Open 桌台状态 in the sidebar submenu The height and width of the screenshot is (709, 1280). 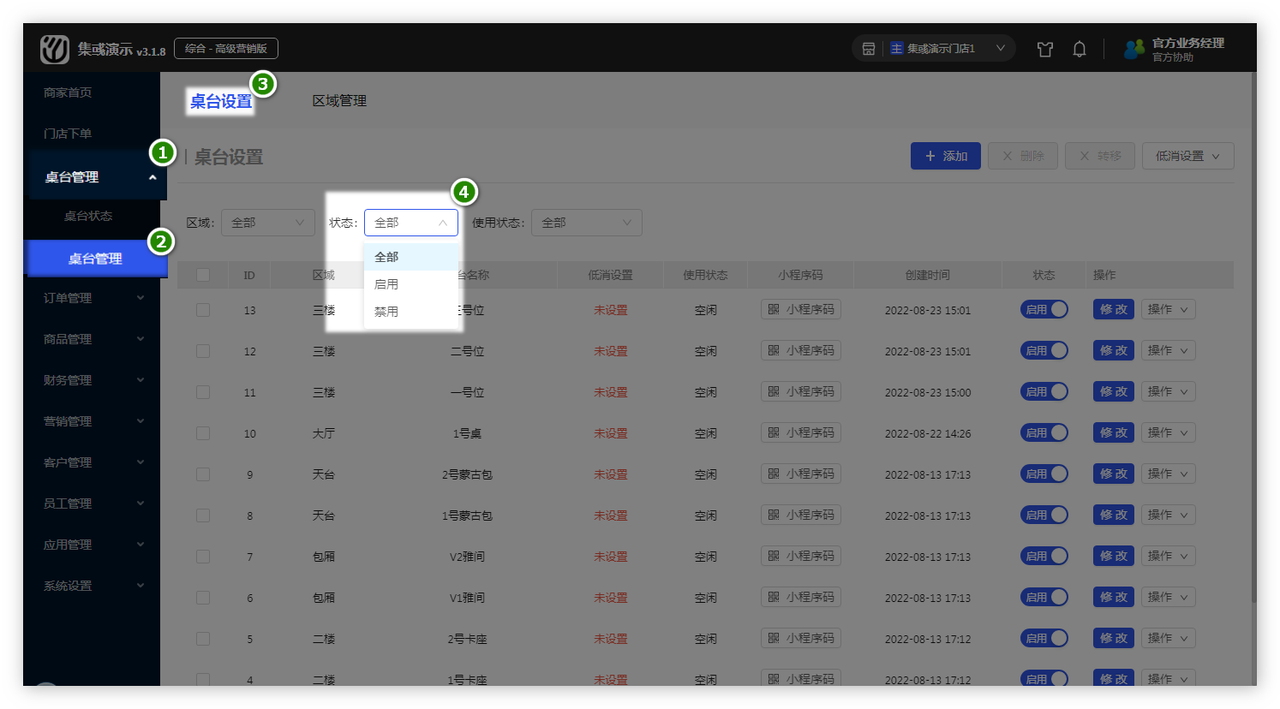coord(88,216)
